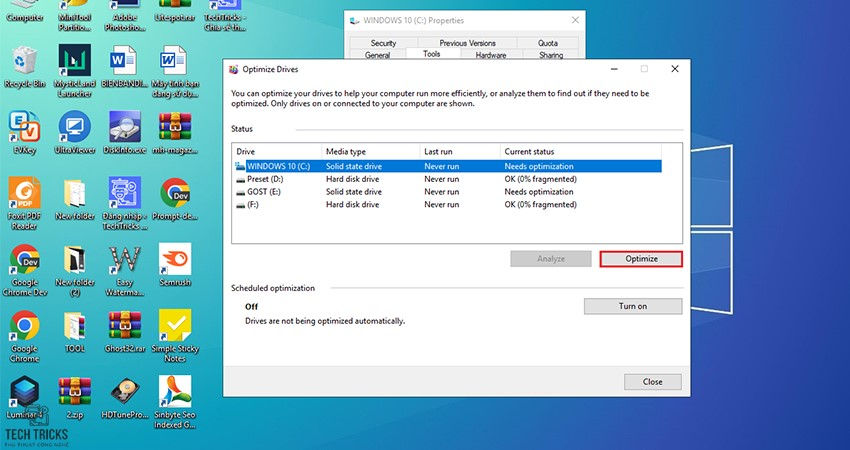Select the BIENBANDI Word document icon

(x=124, y=67)
